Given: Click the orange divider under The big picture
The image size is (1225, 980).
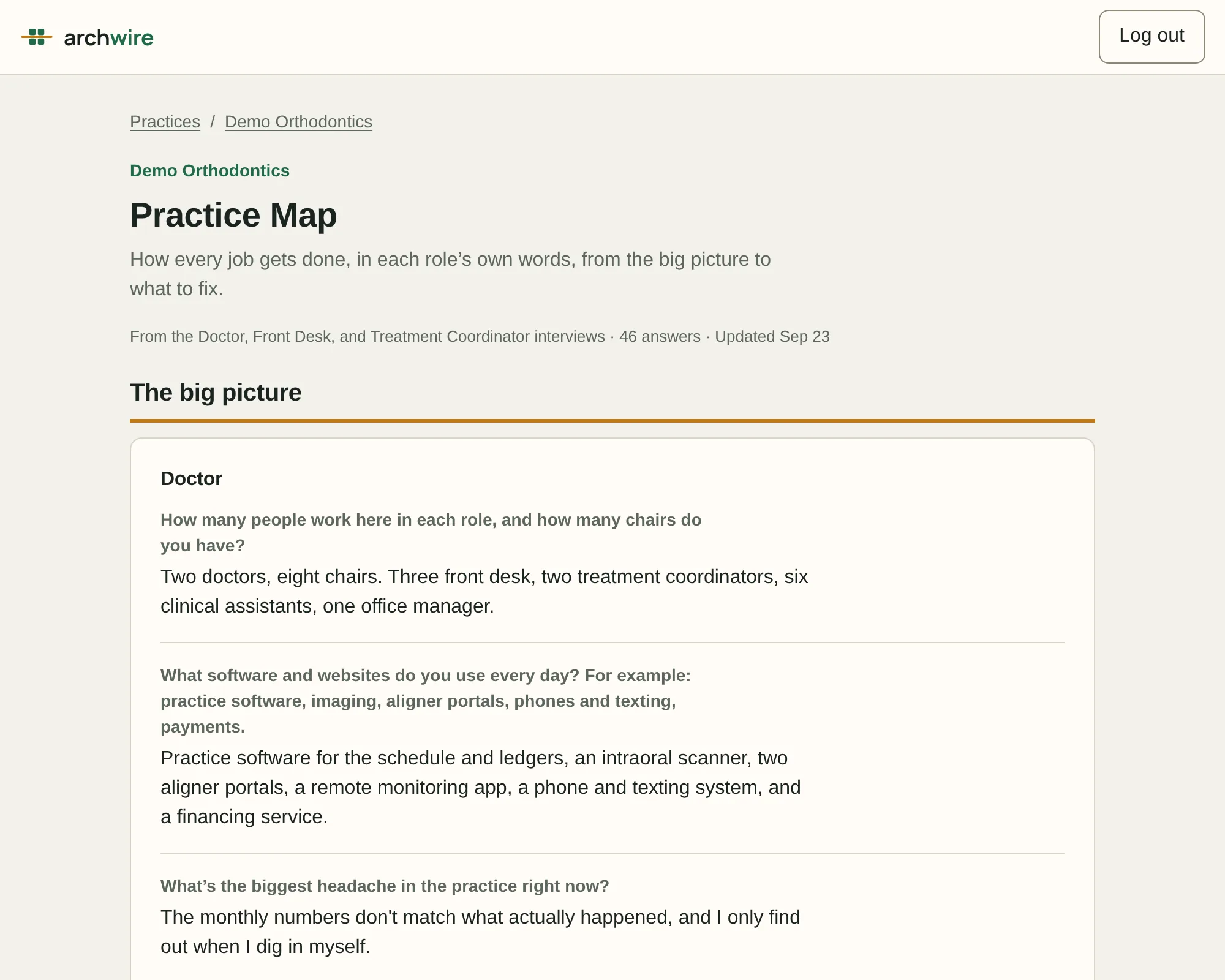Looking at the screenshot, I should (612, 421).
